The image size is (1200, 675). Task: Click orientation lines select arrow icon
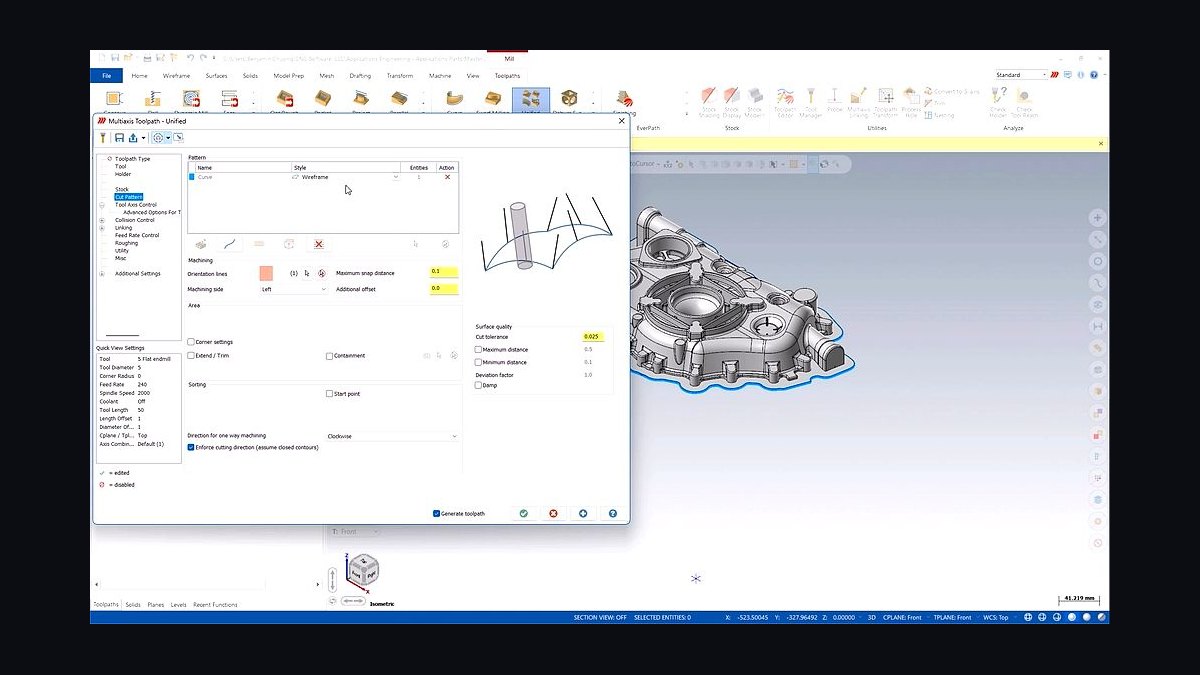point(307,273)
